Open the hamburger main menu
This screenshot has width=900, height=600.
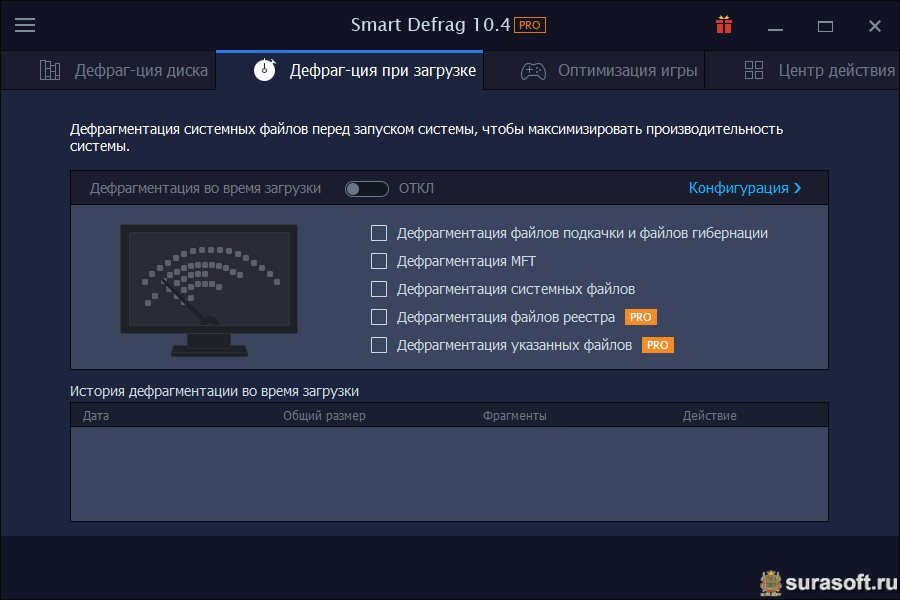pyautogui.click(x=25, y=25)
